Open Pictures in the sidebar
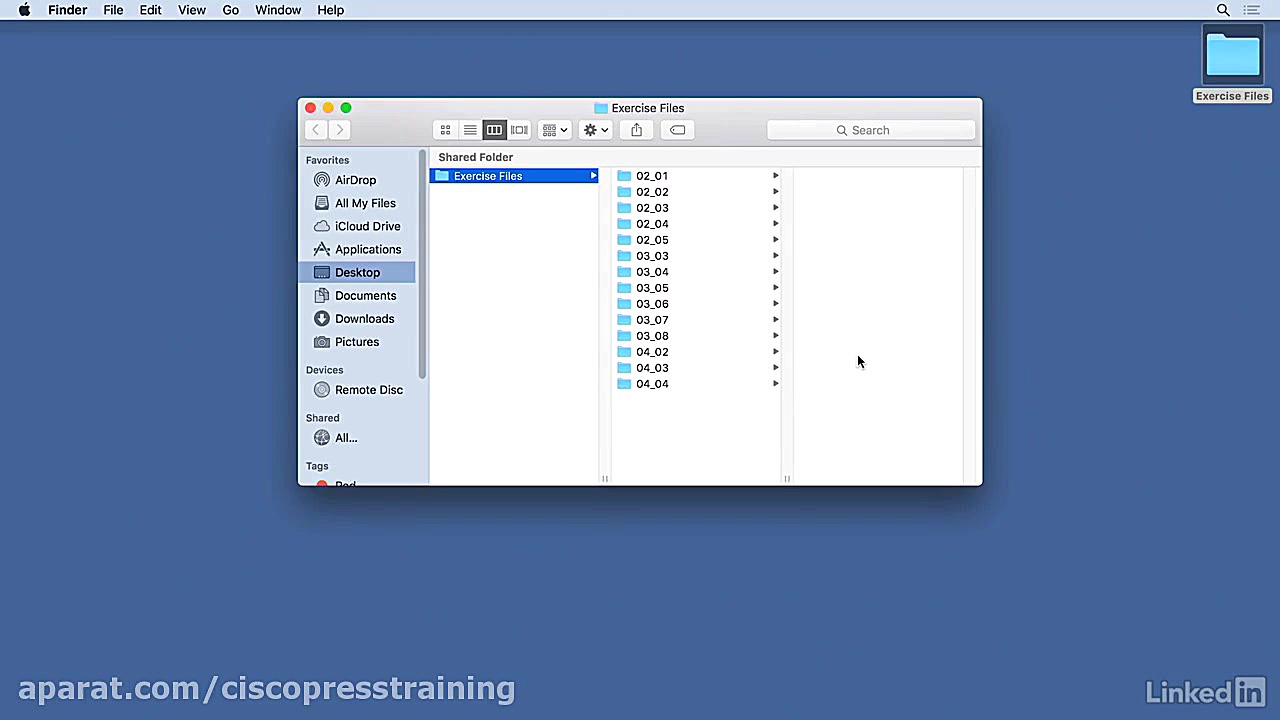Screen dimensions: 1280x720 (356, 341)
